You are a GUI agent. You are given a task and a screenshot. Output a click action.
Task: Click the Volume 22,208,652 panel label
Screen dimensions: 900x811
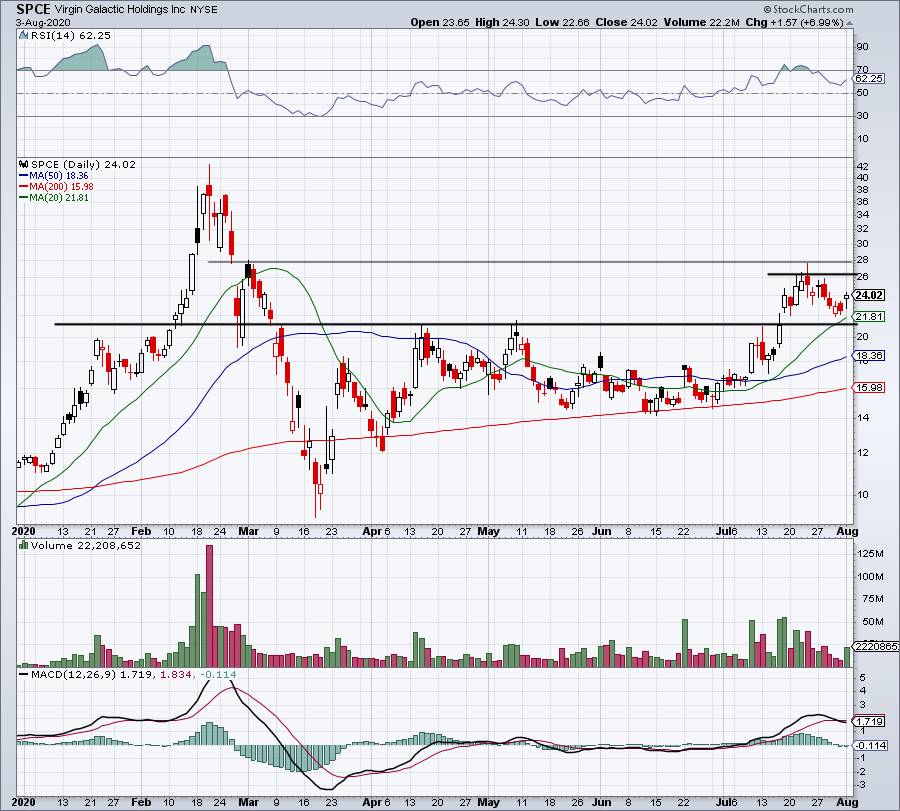click(86, 545)
